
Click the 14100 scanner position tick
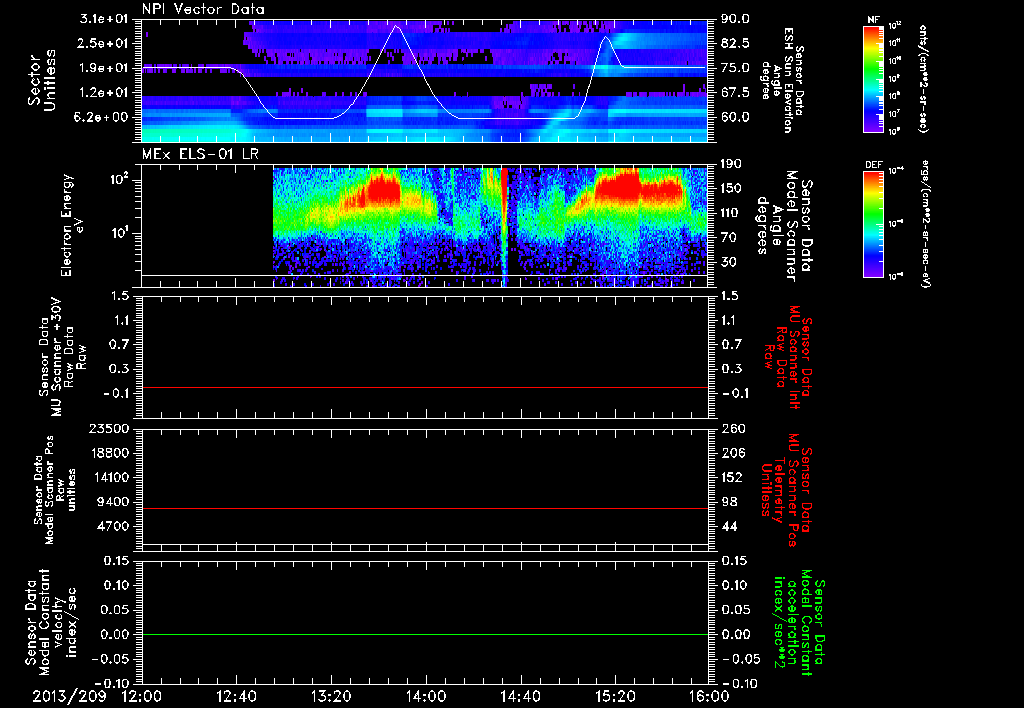click(x=111, y=477)
